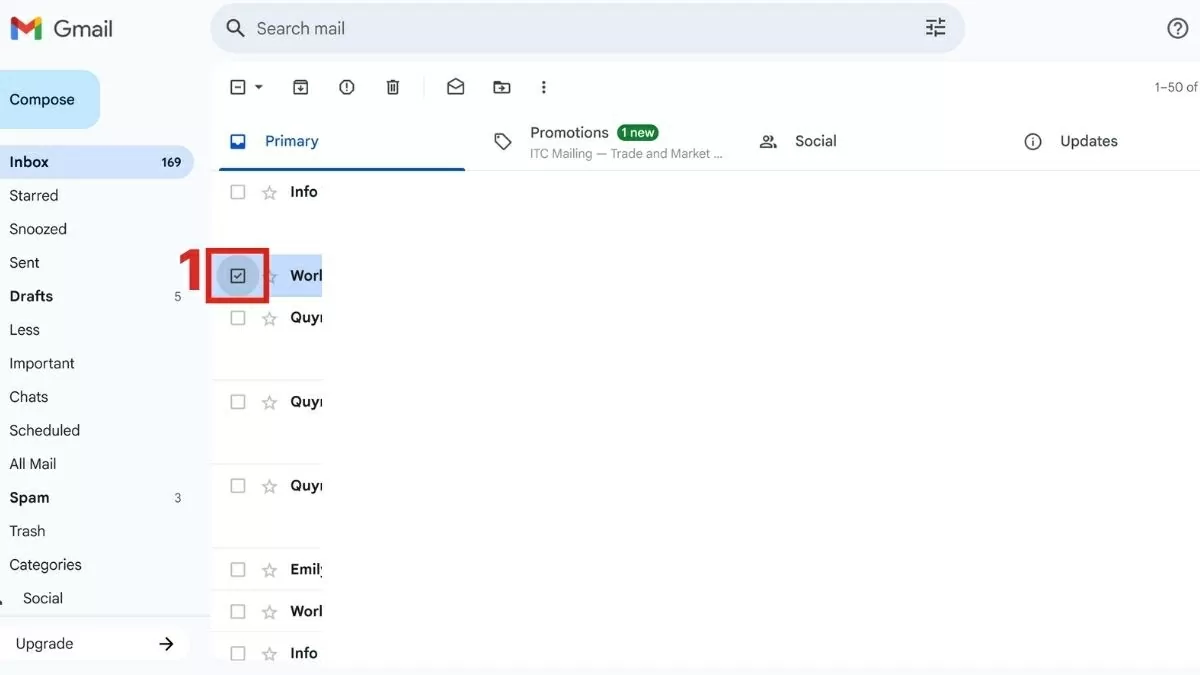Open search filter options icon

935,28
